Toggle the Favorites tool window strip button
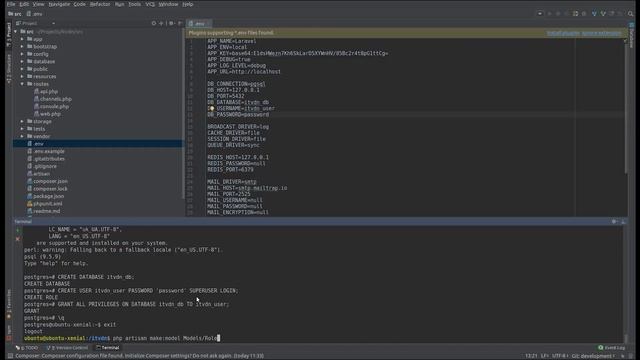The height and width of the screenshot is (360, 640). click(x=9, y=304)
